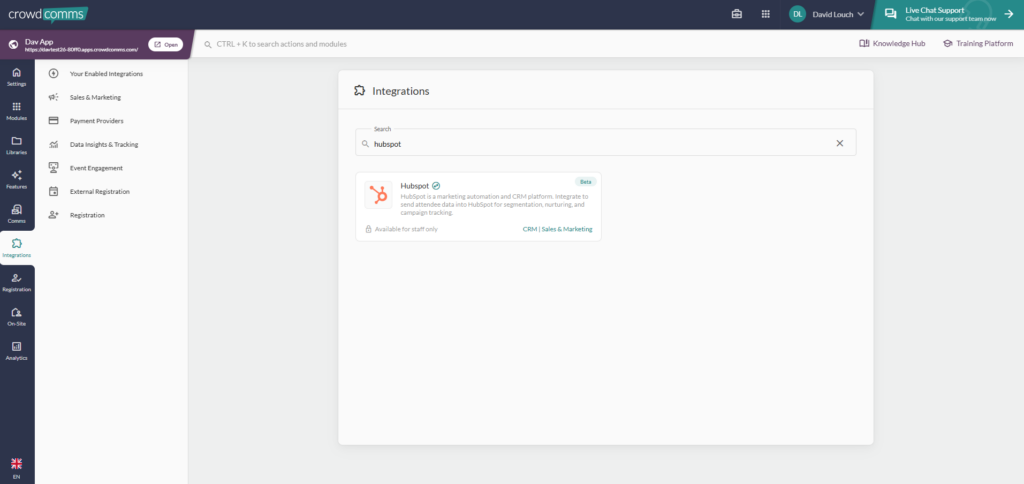
Task: Select Data Insights & Tracking category
Action: click(x=104, y=144)
